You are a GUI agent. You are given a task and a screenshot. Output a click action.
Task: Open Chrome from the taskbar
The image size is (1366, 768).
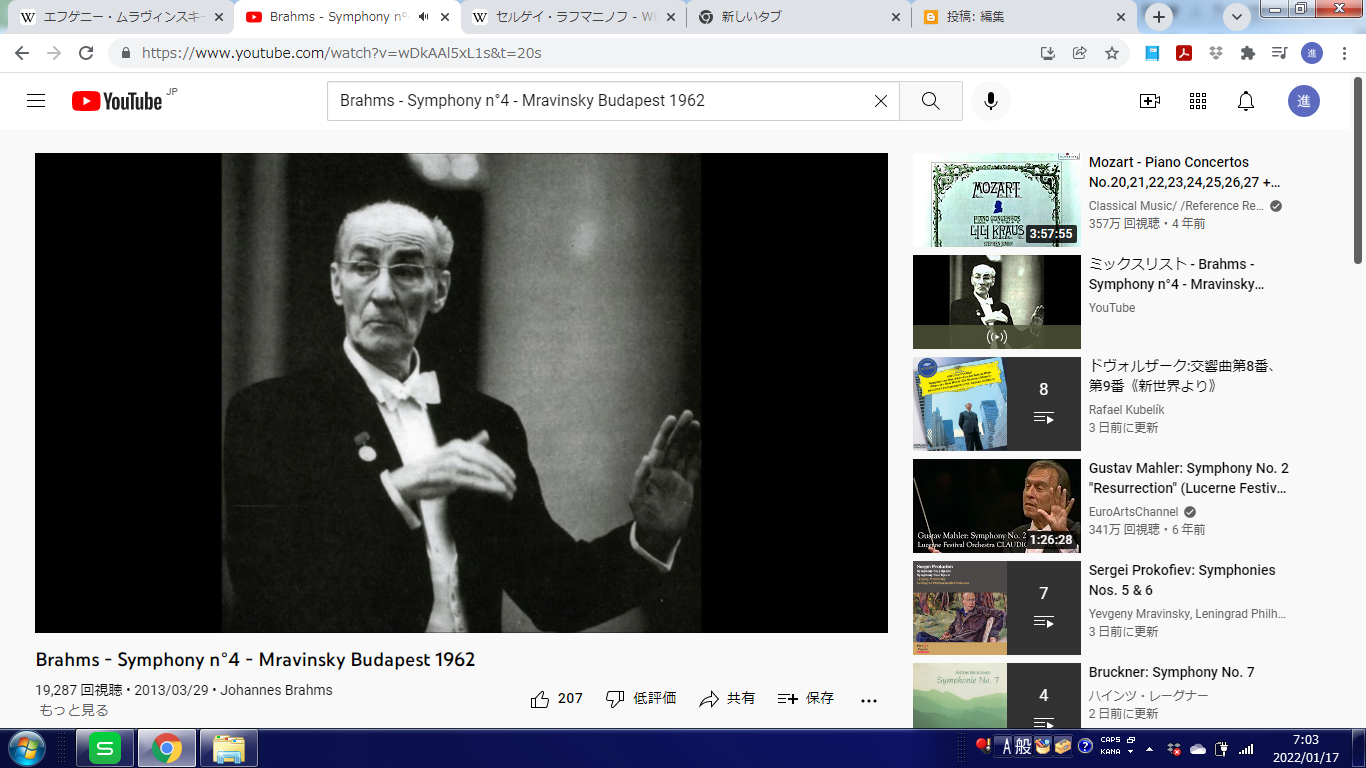pyautogui.click(x=167, y=748)
